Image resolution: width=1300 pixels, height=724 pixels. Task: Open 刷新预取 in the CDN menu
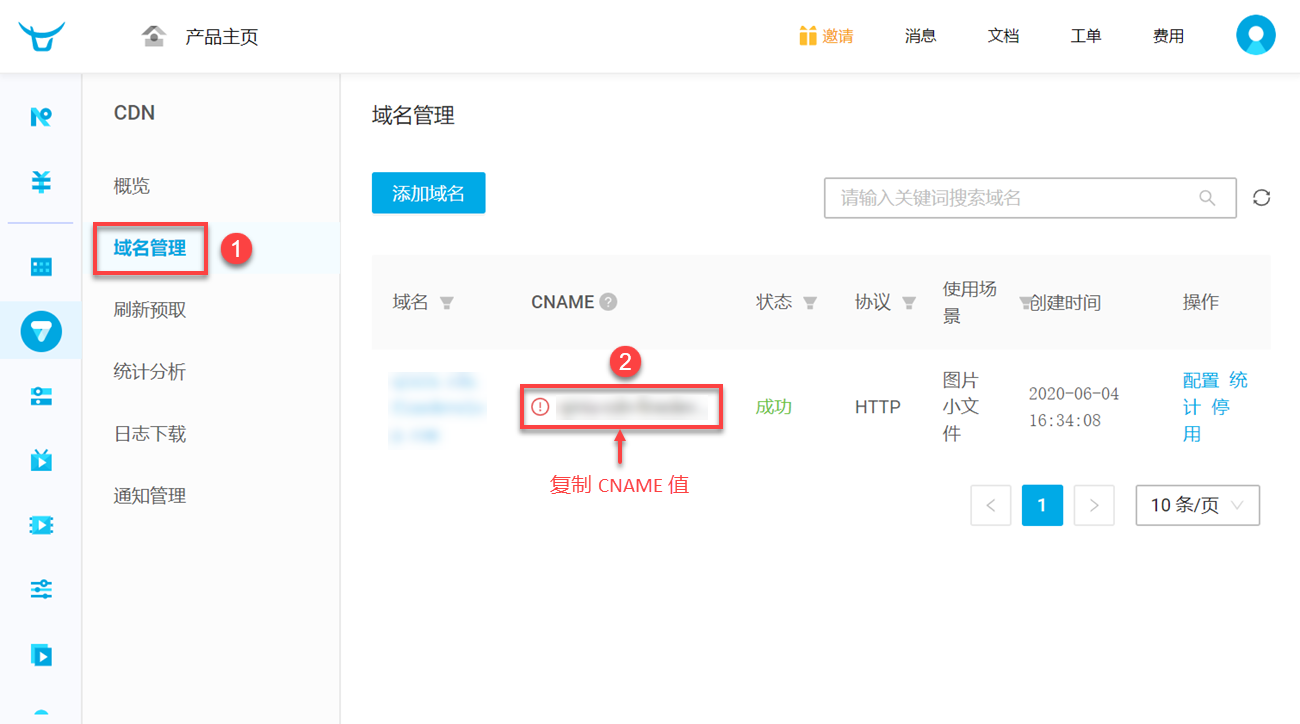pos(150,310)
